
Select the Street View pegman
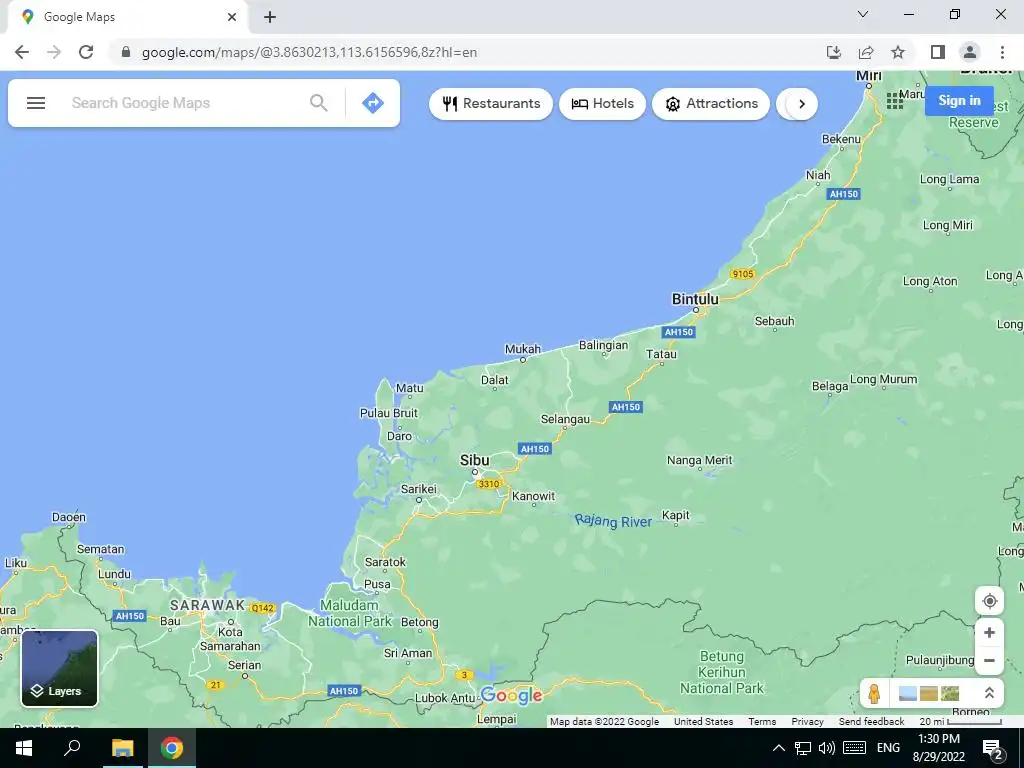pos(874,693)
